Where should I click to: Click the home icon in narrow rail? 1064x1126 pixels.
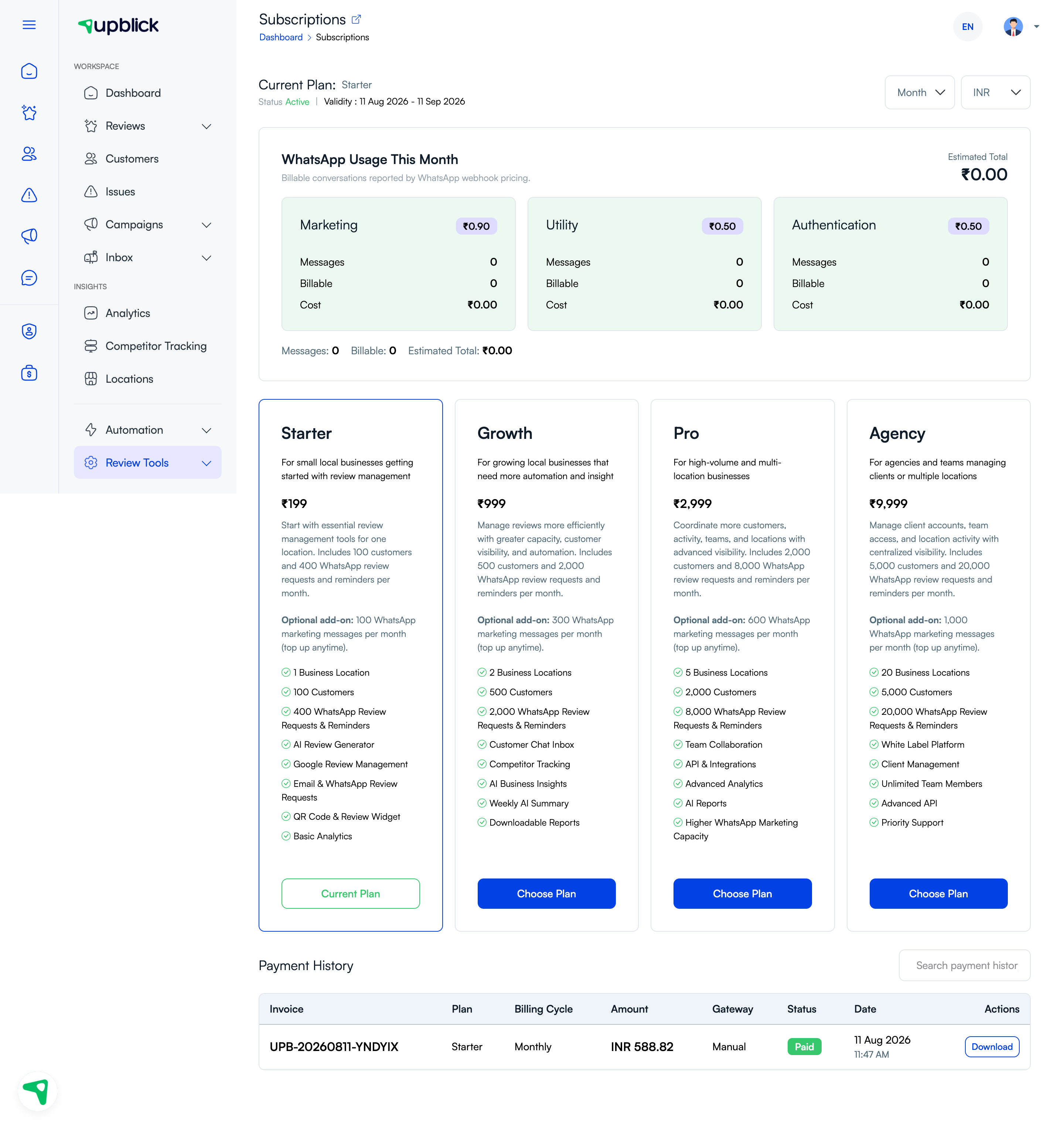coord(29,71)
